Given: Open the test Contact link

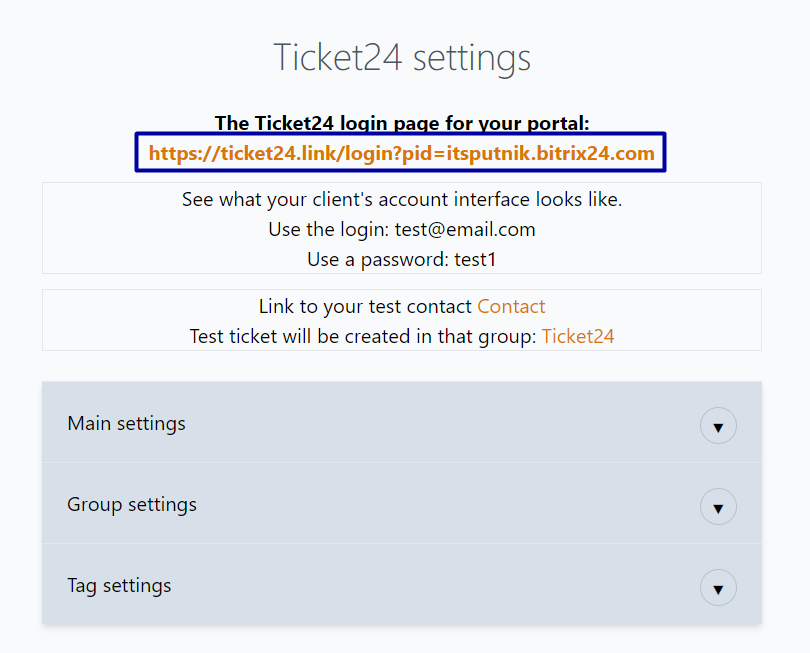Looking at the screenshot, I should click(x=511, y=307).
